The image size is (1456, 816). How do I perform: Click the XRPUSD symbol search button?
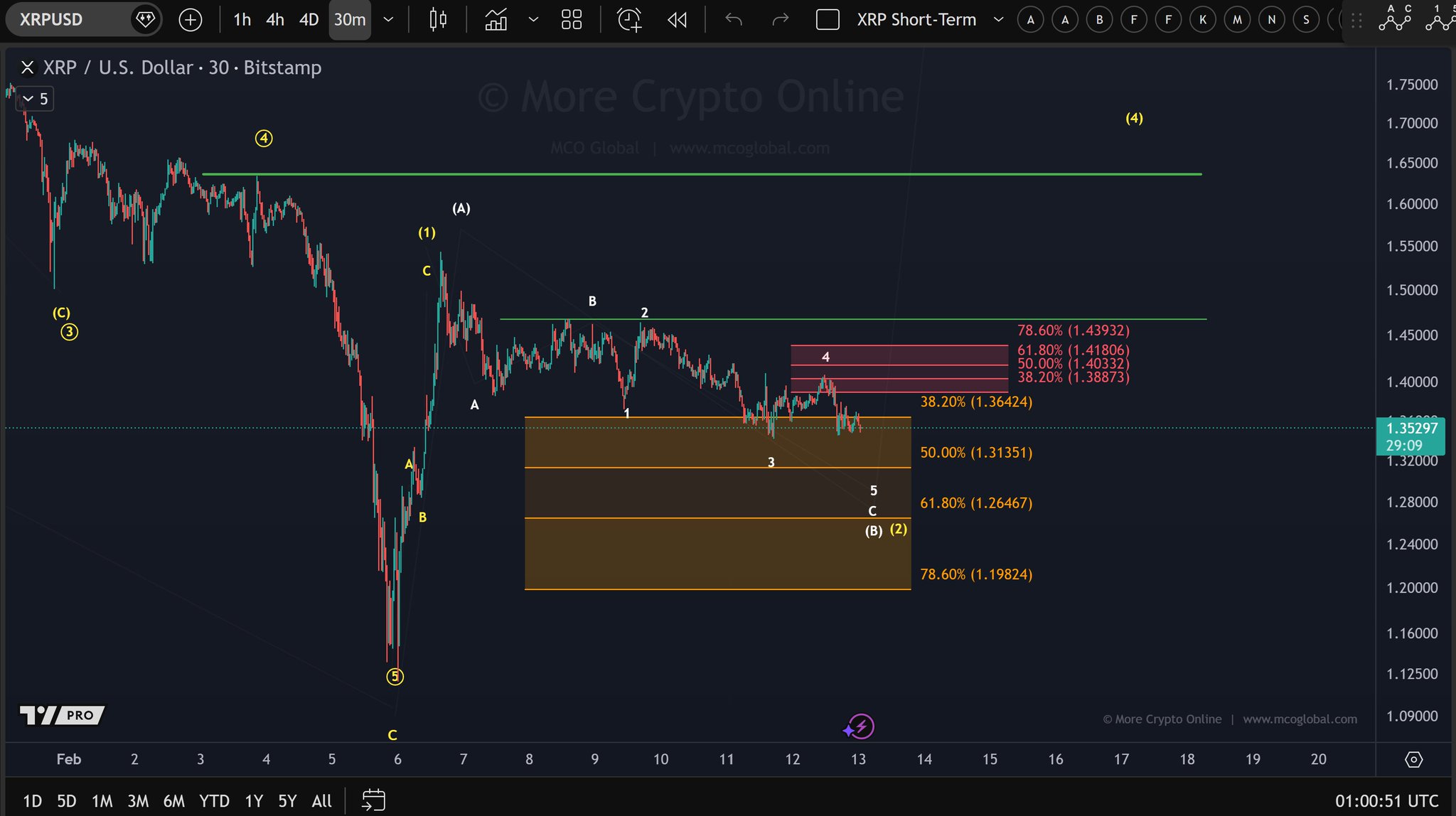click(51, 20)
